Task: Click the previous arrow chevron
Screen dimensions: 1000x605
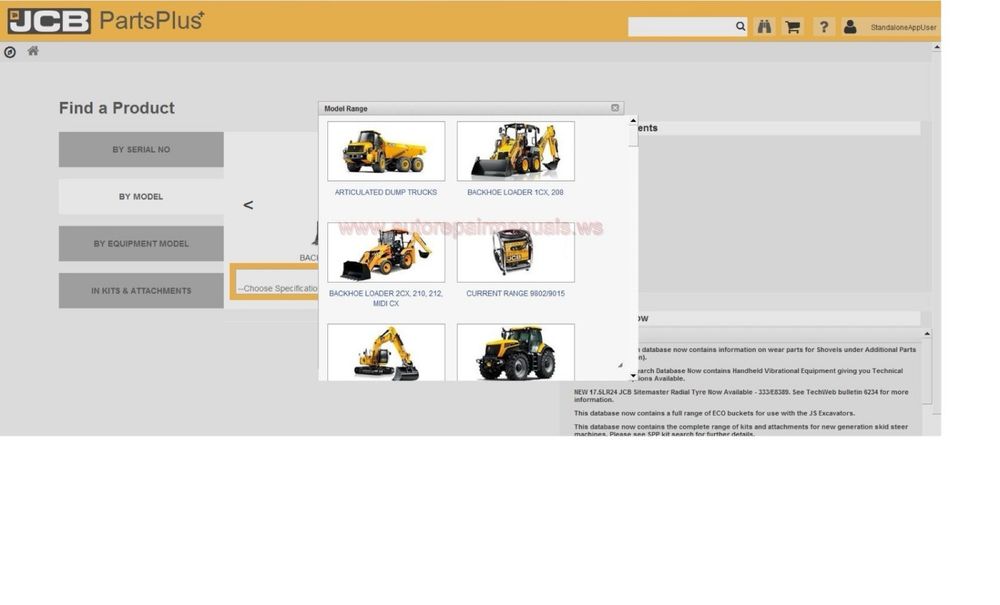Action: [x=248, y=205]
